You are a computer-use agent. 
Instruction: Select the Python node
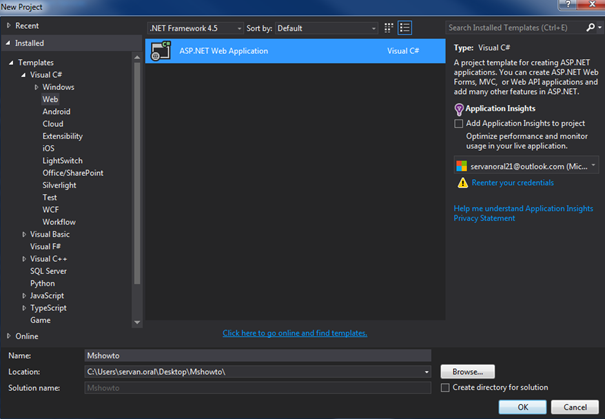[42, 283]
